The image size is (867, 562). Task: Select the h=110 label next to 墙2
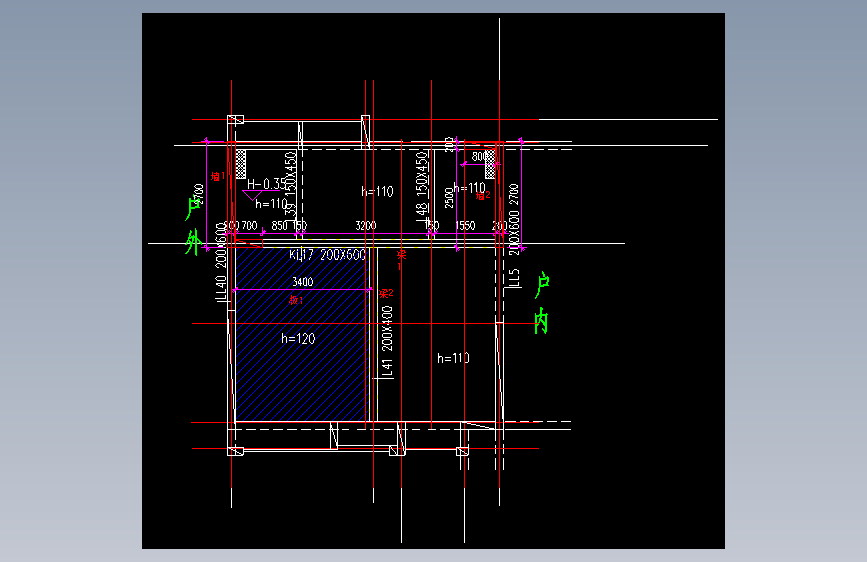[x=469, y=188]
